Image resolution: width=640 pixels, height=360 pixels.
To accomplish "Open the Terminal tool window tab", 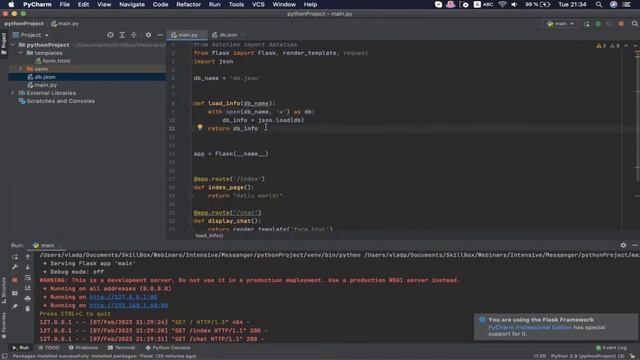I will 121,348.
